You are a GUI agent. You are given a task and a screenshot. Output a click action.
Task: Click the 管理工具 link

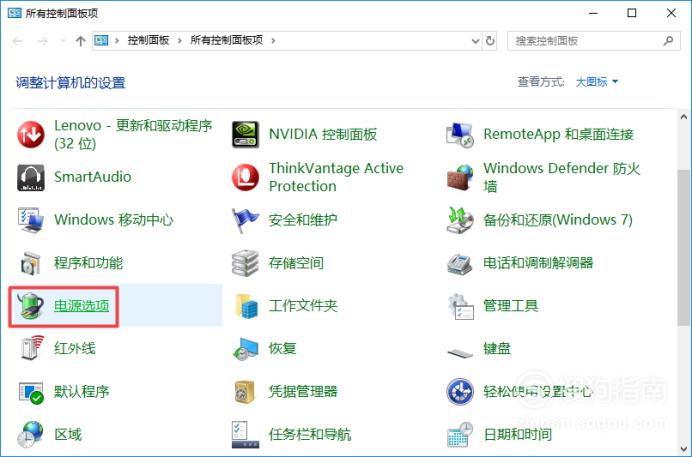(511, 306)
